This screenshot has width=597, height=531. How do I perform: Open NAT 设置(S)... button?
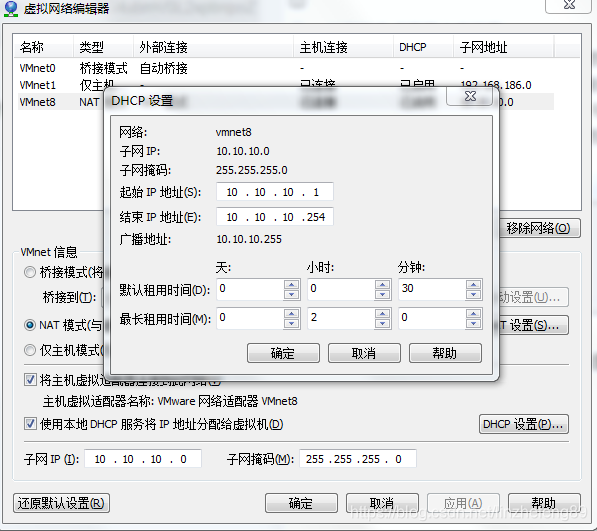534,325
